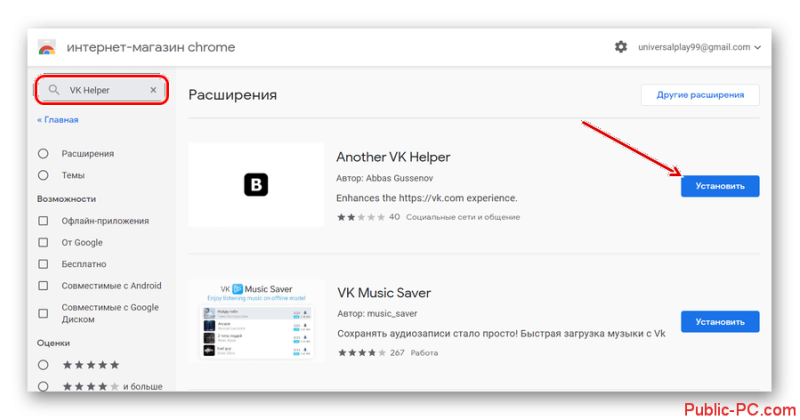
Task: Click the Оценки section heading
Action: coord(54,343)
